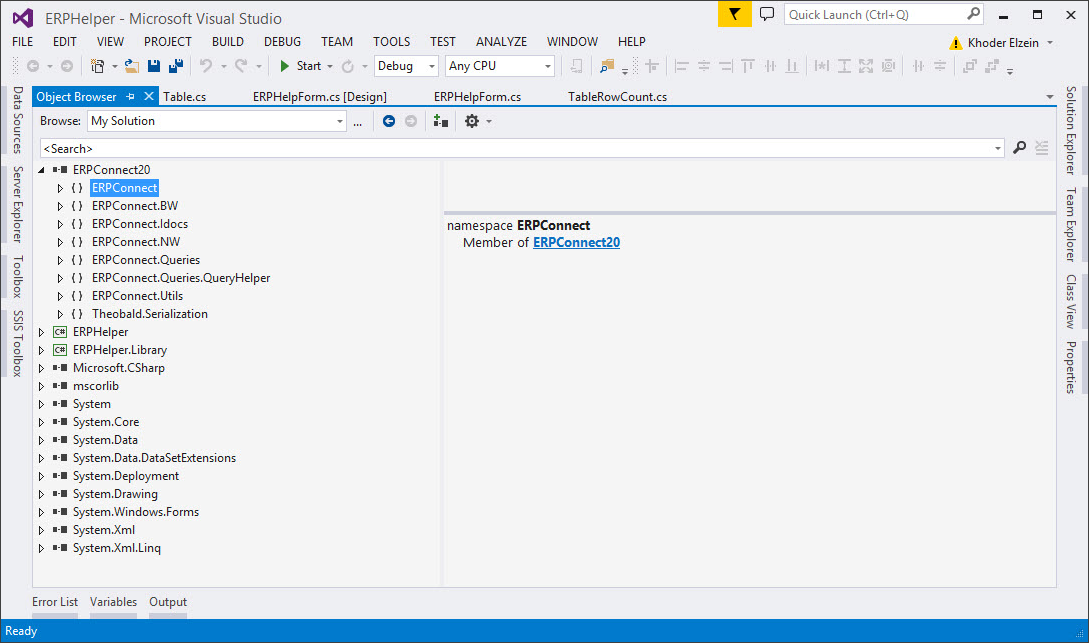Open the document tabs overflow dropdown
The image size is (1089, 643).
[1049, 97]
